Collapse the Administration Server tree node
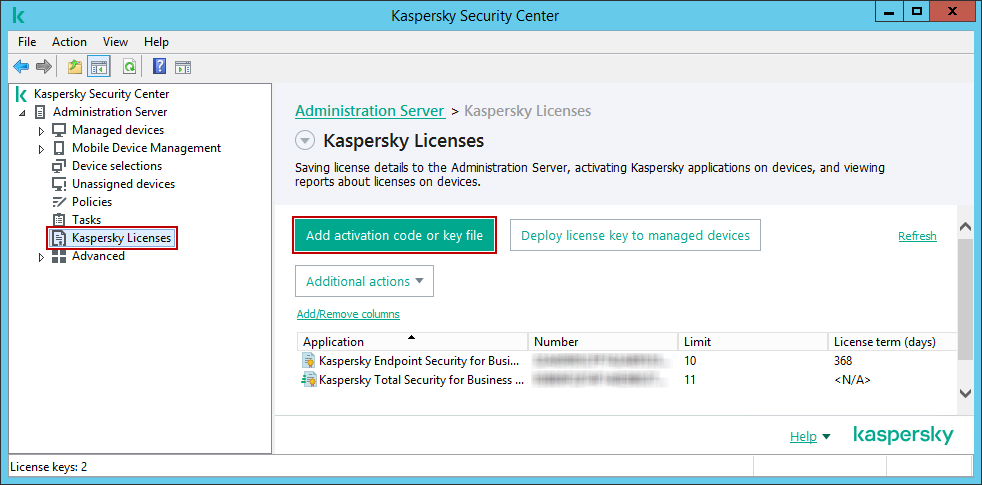 tap(22, 112)
